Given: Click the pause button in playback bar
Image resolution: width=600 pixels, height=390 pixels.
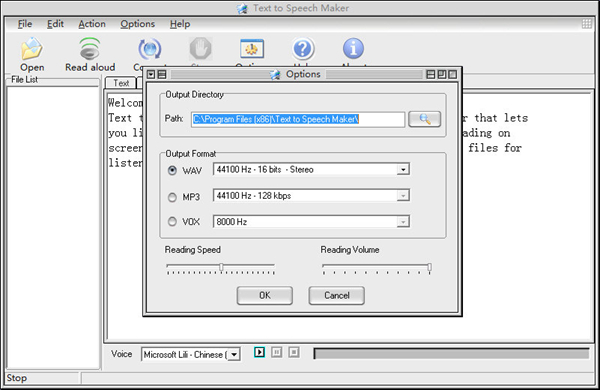Looking at the screenshot, I should [276, 352].
